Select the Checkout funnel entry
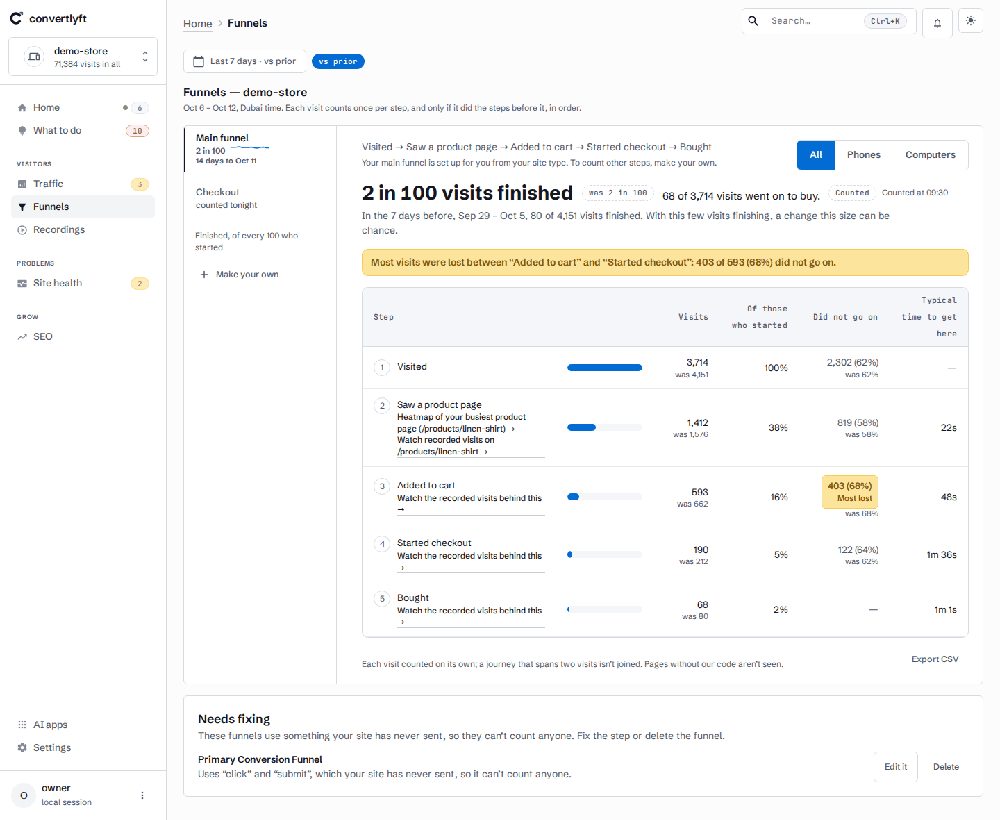Image resolution: width=1000 pixels, height=820 pixels. coord(260,198)
